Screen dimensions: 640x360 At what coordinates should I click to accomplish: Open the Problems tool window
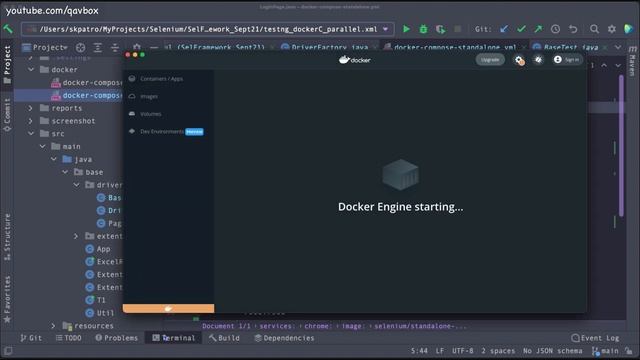tap(117, 338)
